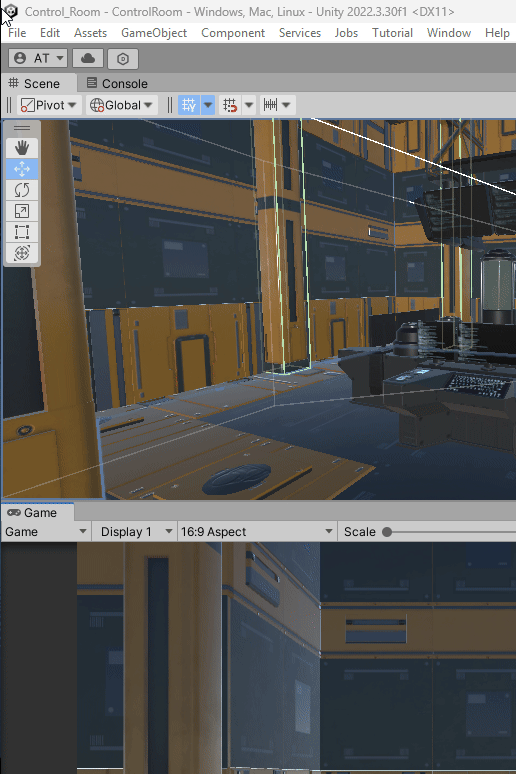Open the Assets menu

(x=90, y=33)
